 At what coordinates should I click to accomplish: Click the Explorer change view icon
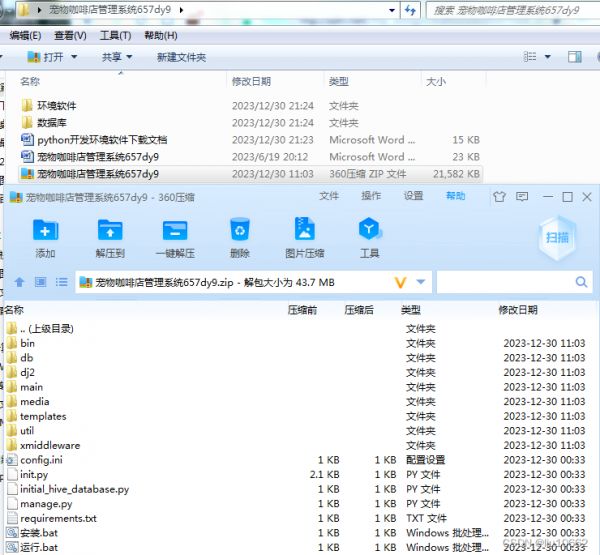click(530, 57)
